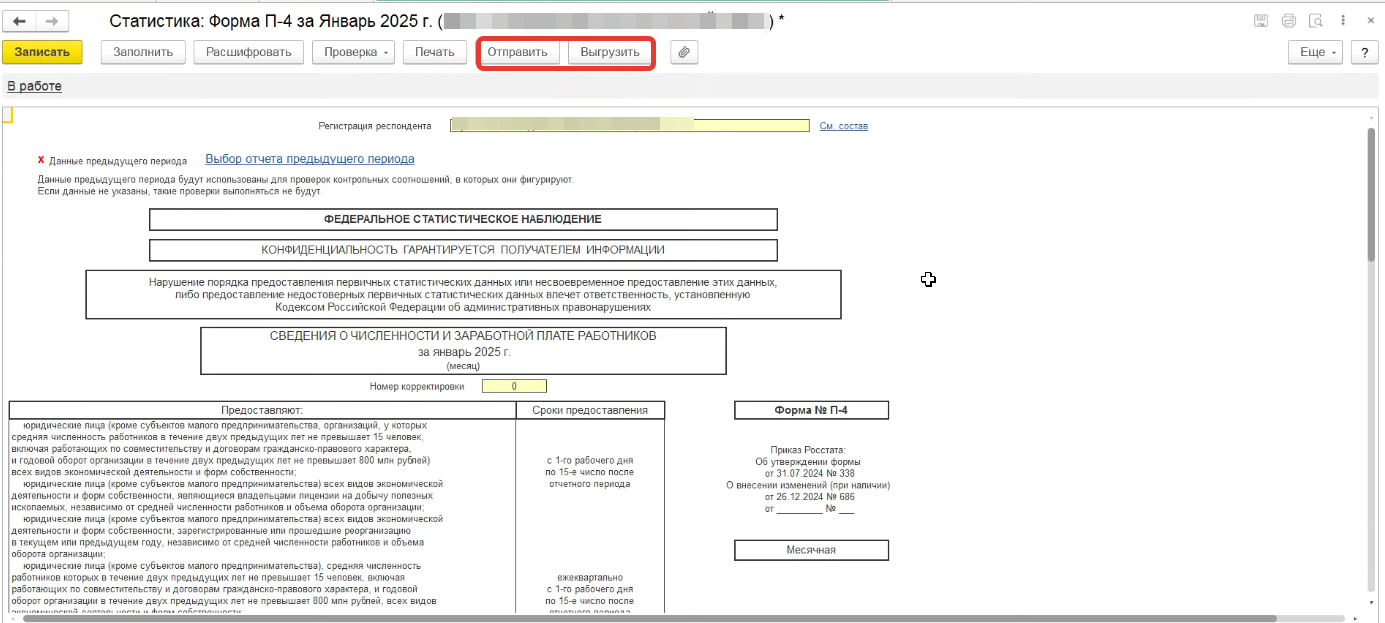Open the В работе status selector

point(34,86)
